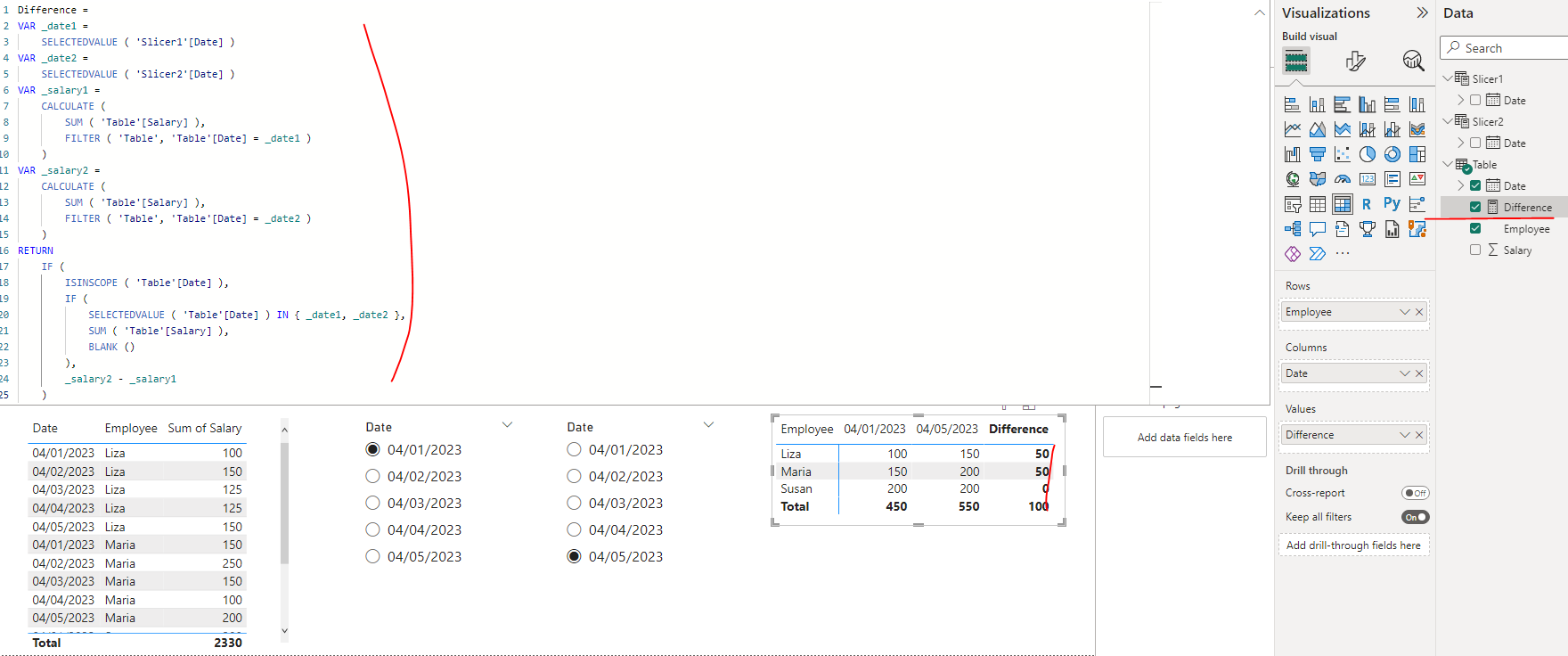Remove Employee from Rows well

pos(1420,312)
